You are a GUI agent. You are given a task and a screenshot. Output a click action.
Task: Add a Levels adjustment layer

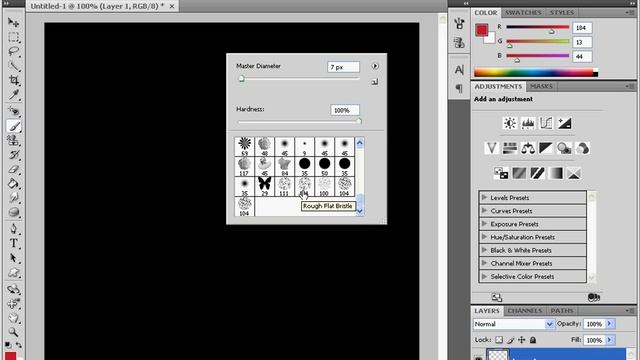coord(528,123)
